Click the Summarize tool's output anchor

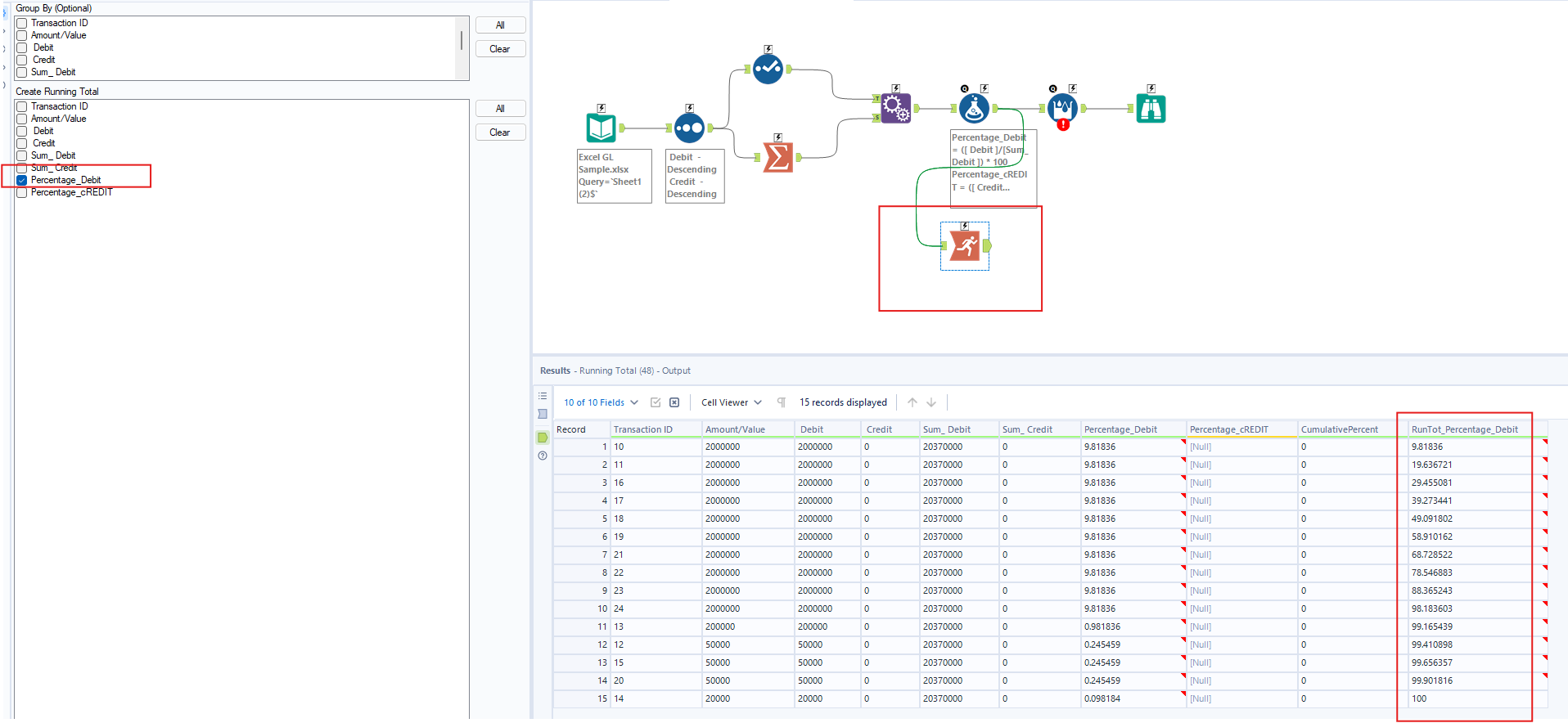pyautogui.click(x=799, y=157)
